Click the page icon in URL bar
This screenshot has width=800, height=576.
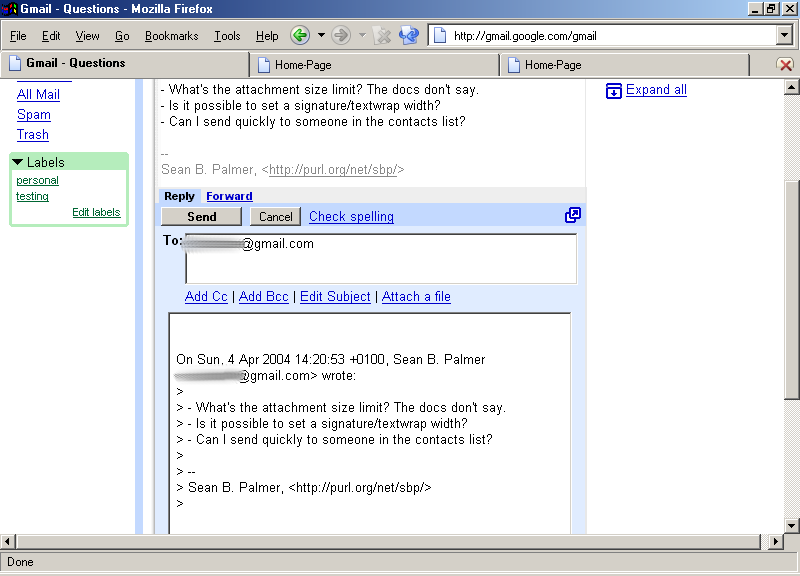439,36
